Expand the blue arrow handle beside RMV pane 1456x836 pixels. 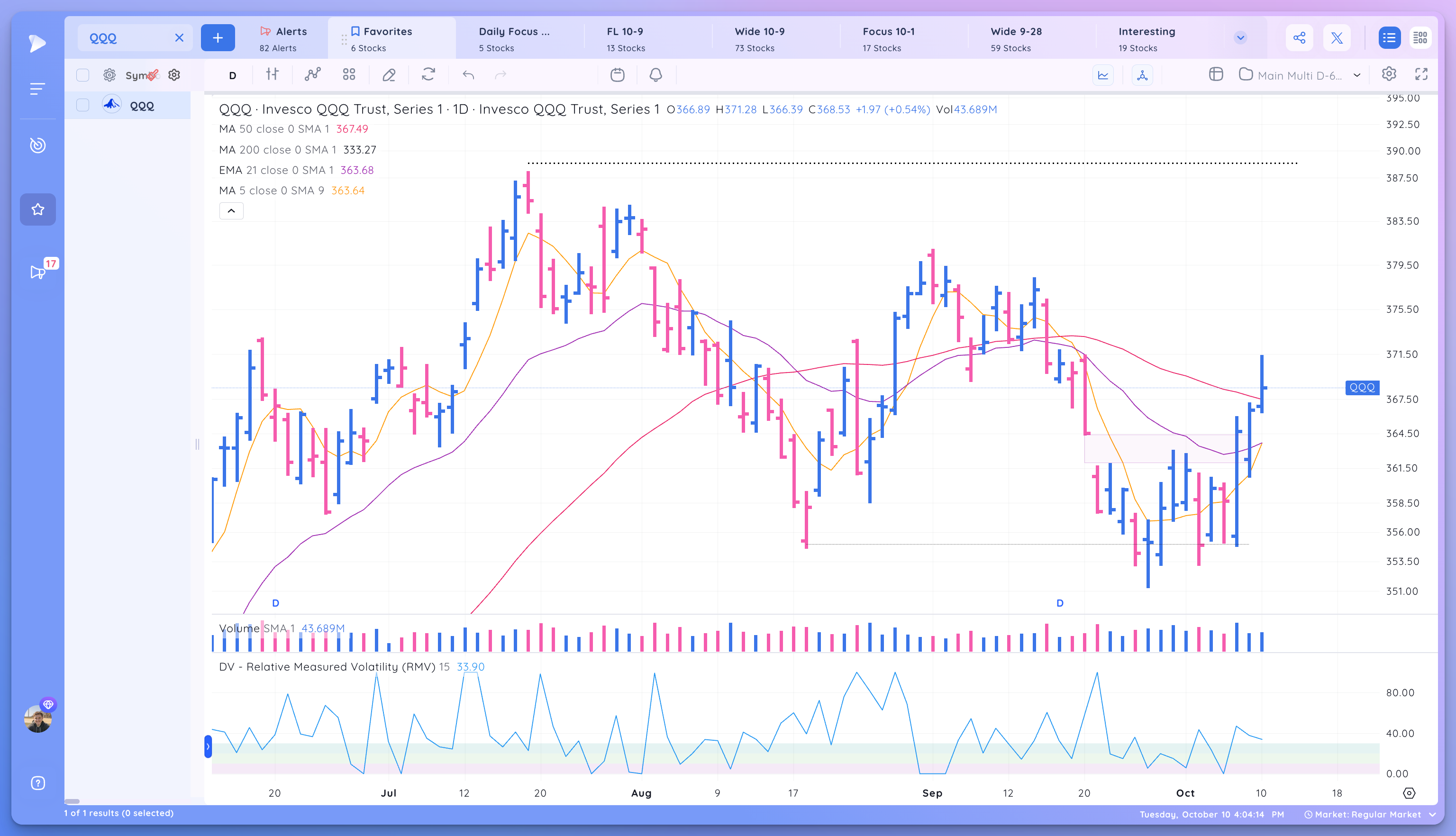coord(208,746)
